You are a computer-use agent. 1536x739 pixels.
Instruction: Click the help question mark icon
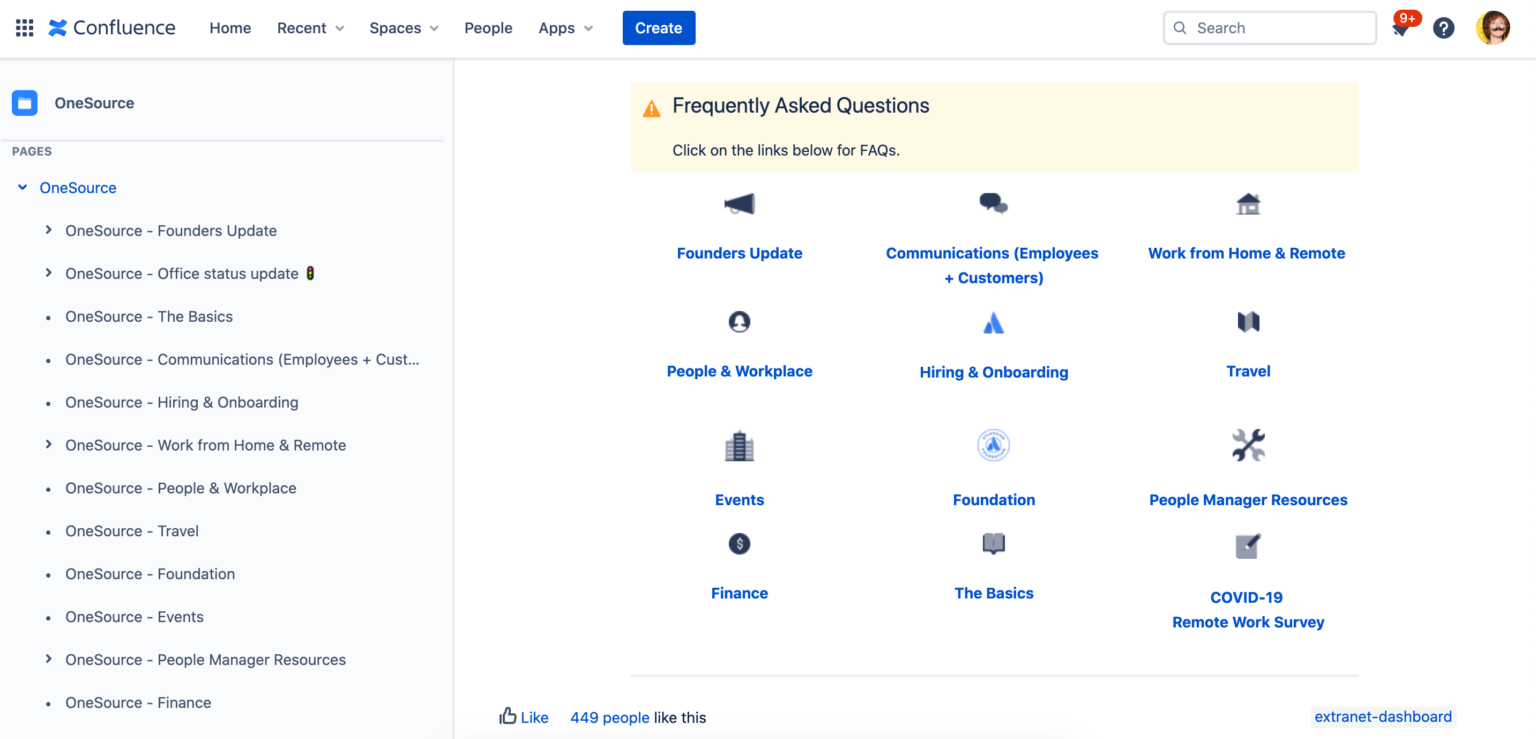pos(1443,27)
